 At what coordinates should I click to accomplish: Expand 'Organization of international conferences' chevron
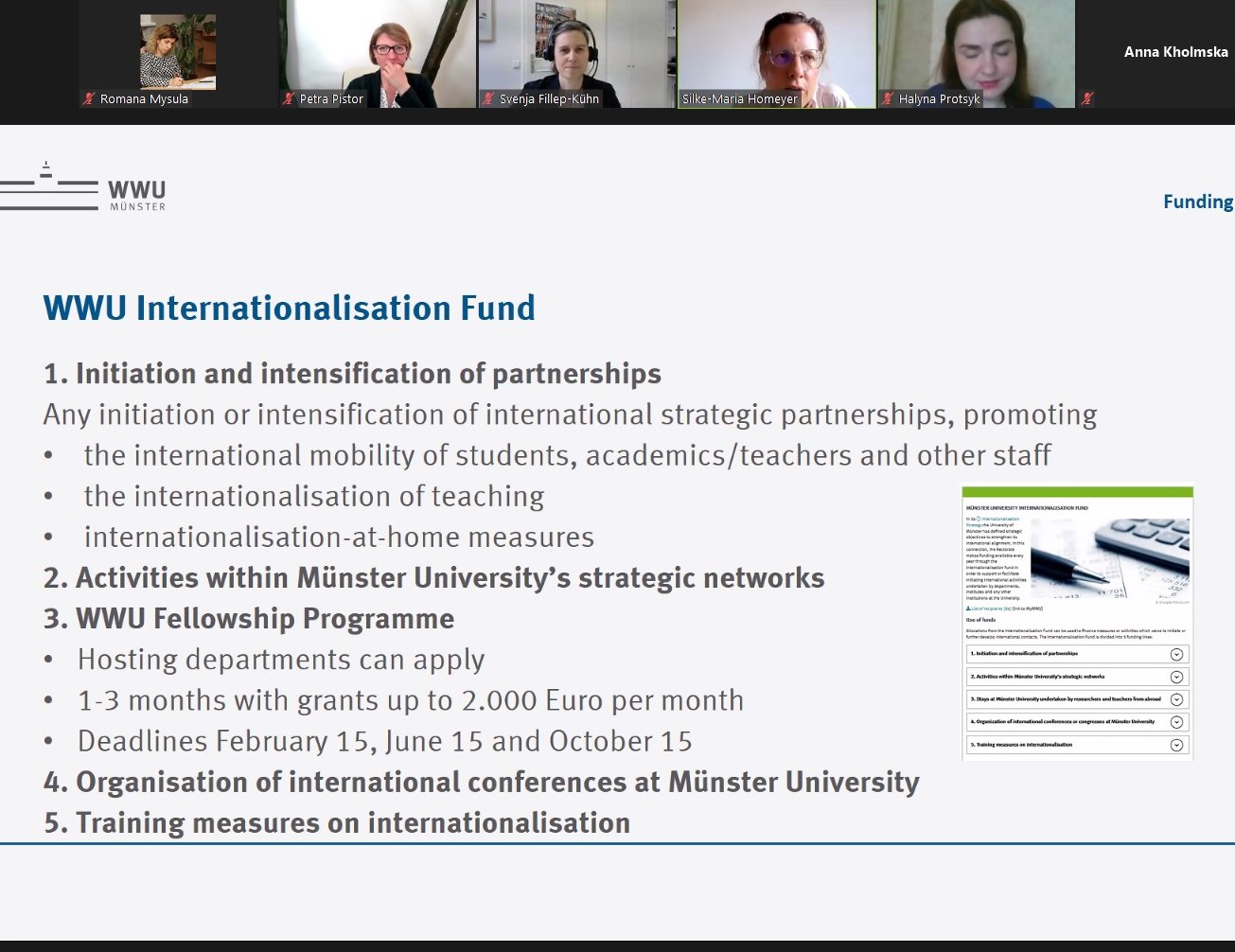point(1176,722)
